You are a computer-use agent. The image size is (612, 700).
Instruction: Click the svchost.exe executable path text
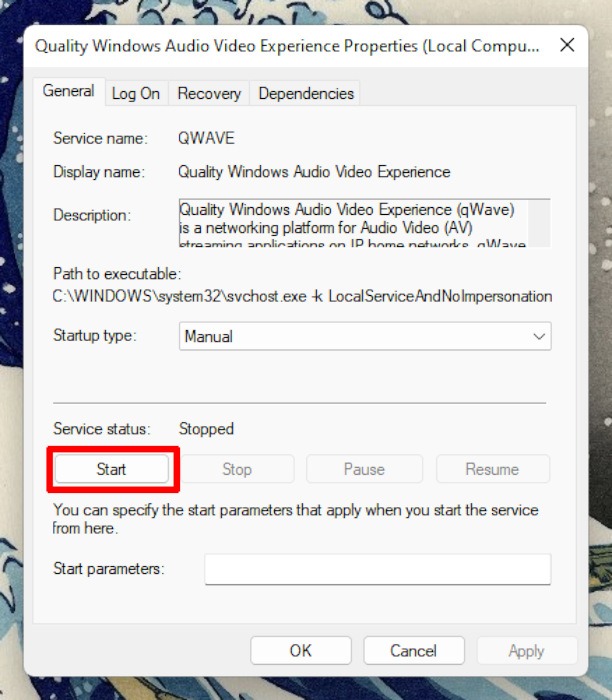click(x=302, y=296)
